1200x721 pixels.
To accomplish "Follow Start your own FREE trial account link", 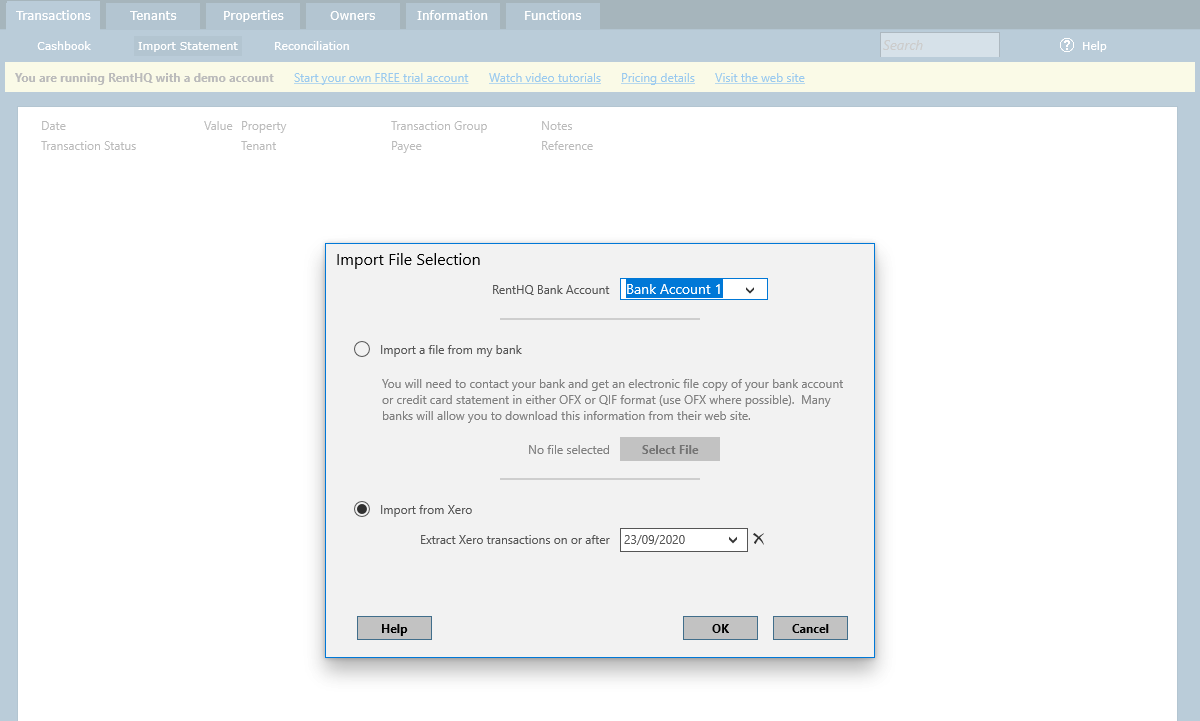I will [381, 78].
